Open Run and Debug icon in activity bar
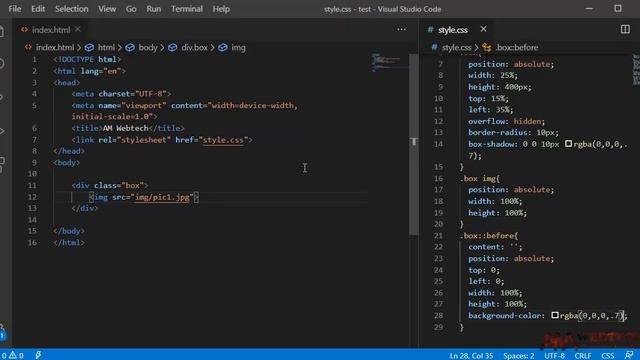The height and width of the screenshot is (360, 640). coord(2,131)
